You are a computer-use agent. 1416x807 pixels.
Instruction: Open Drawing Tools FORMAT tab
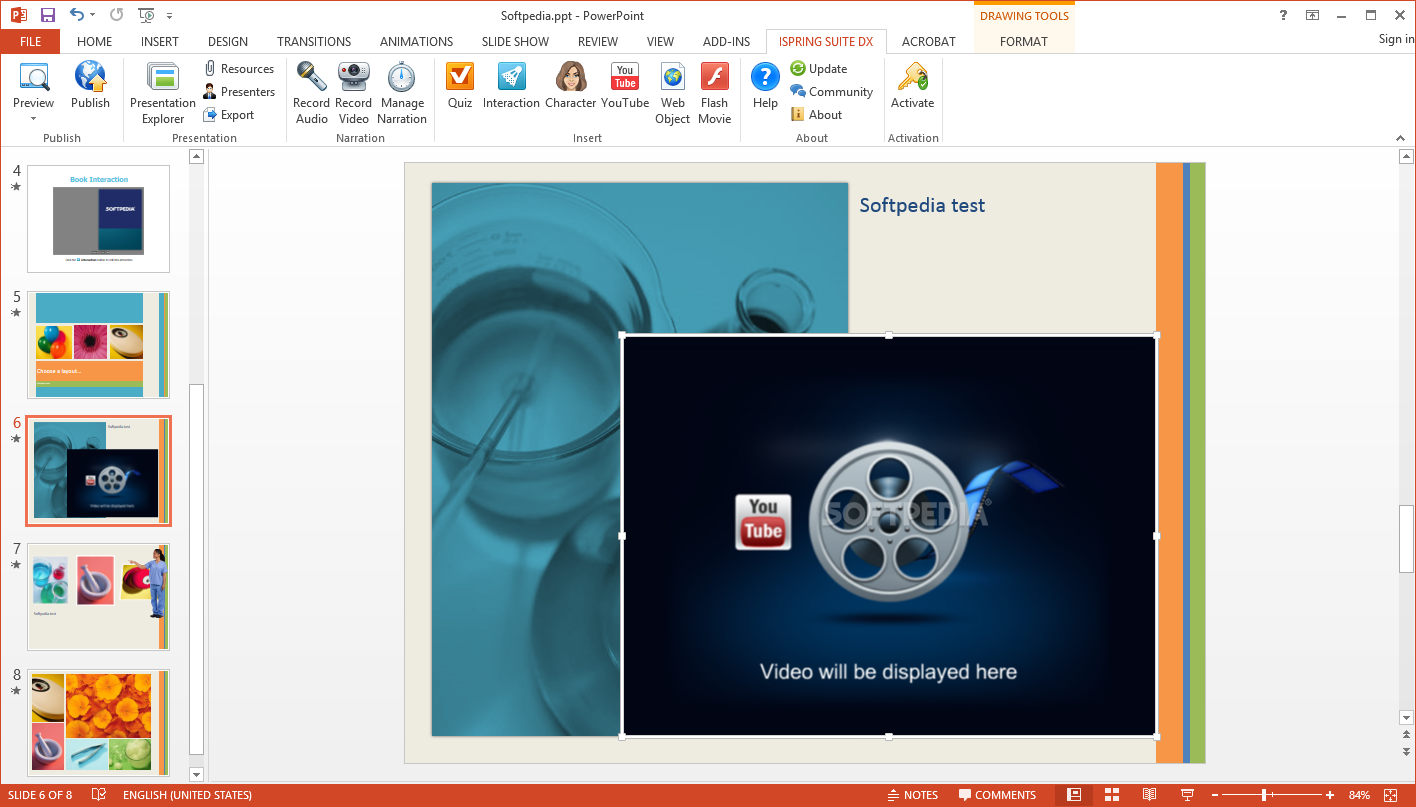coord(1024,42)
